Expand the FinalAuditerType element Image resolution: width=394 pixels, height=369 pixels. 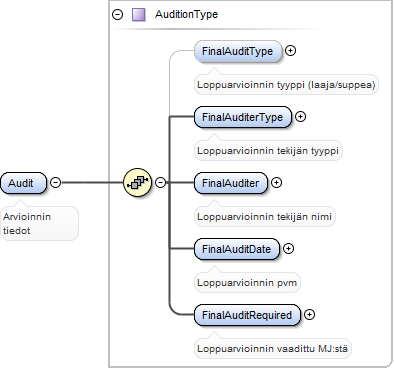click(x=301, y=117)
